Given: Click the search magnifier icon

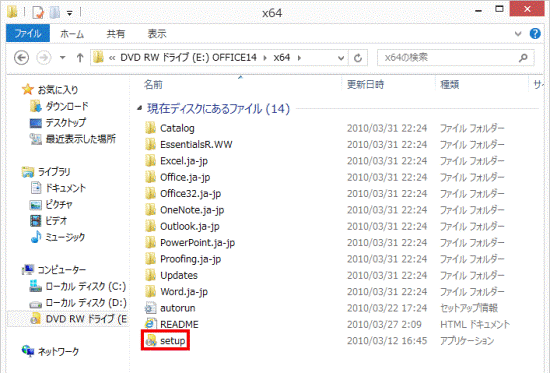Looking at the screenshot, I should pos(523,58).
